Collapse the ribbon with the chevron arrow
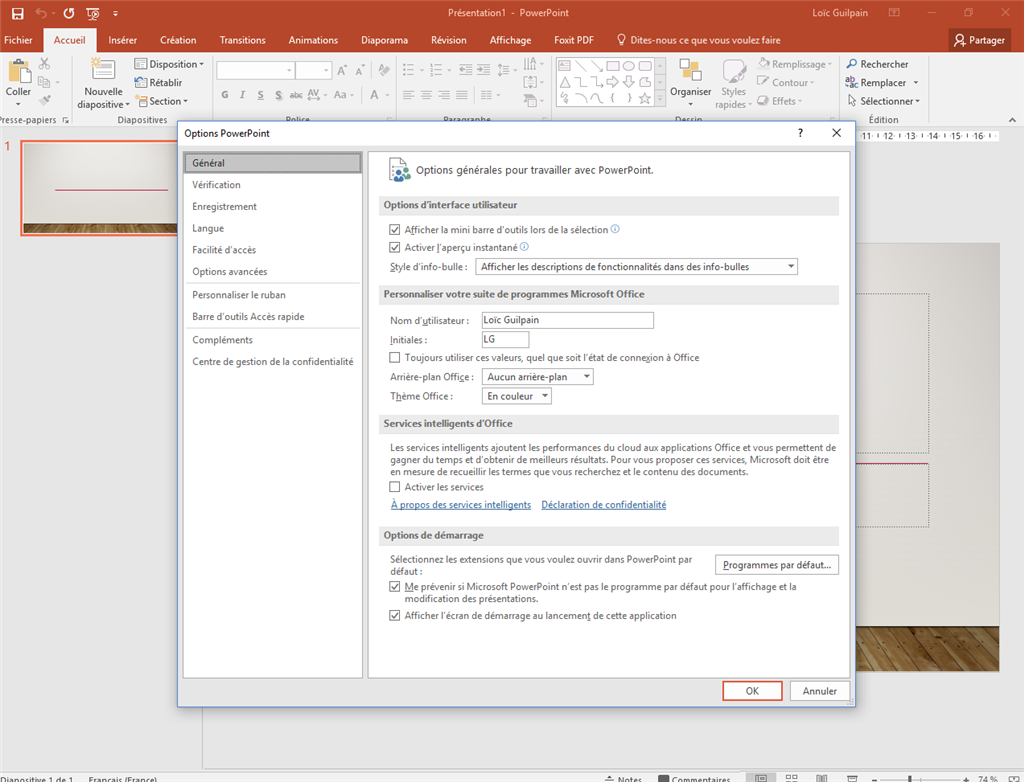The height and width of the screenshot is (782, 1024). tap(1012, 120)
